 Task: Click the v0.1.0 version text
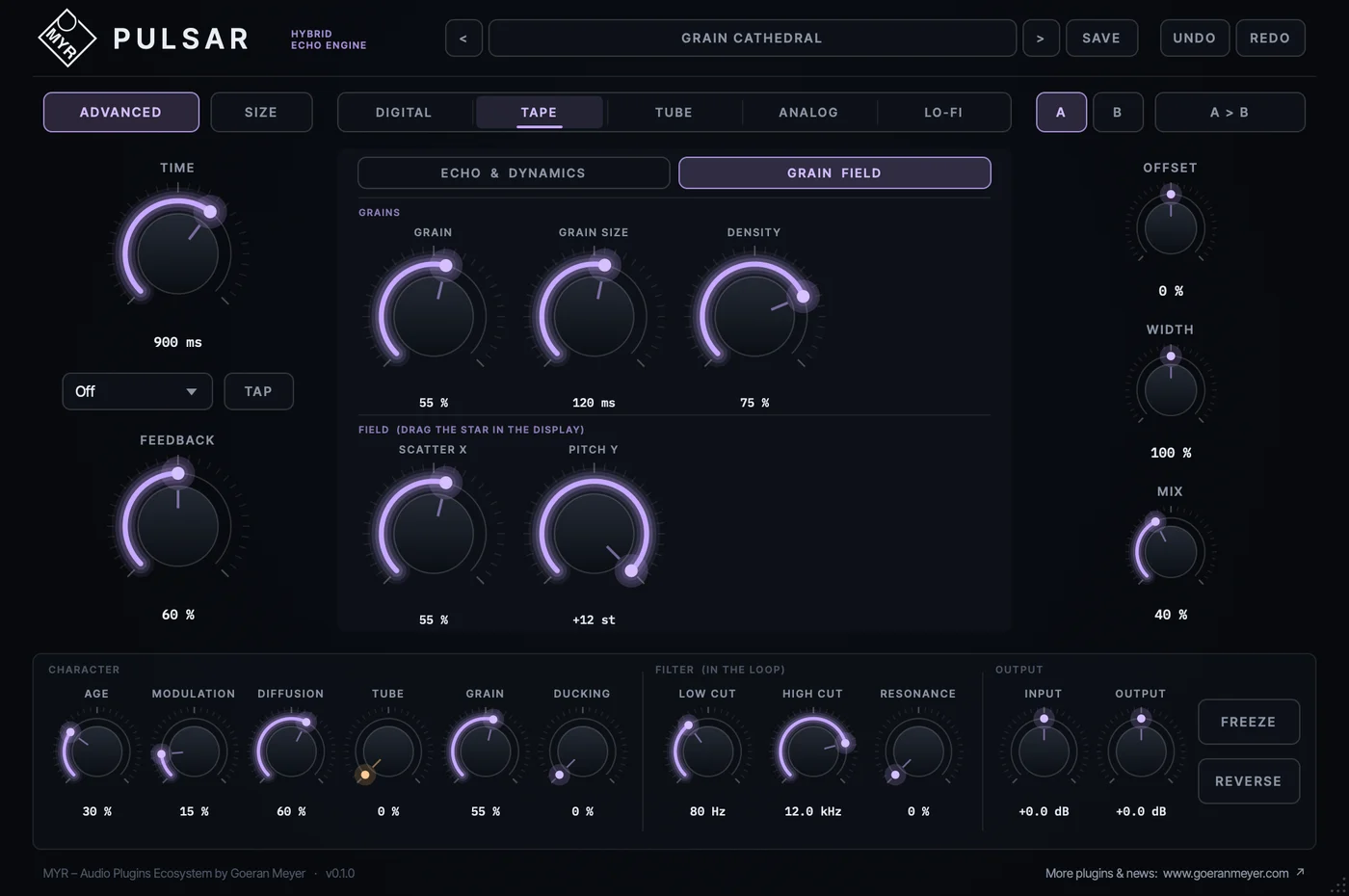[x=340, y=873]
